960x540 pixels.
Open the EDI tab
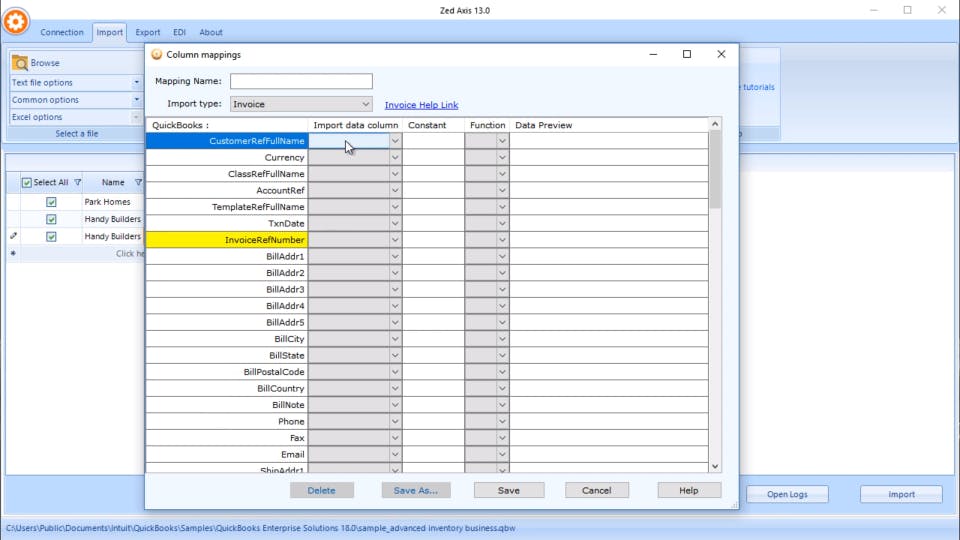point(179,32)
